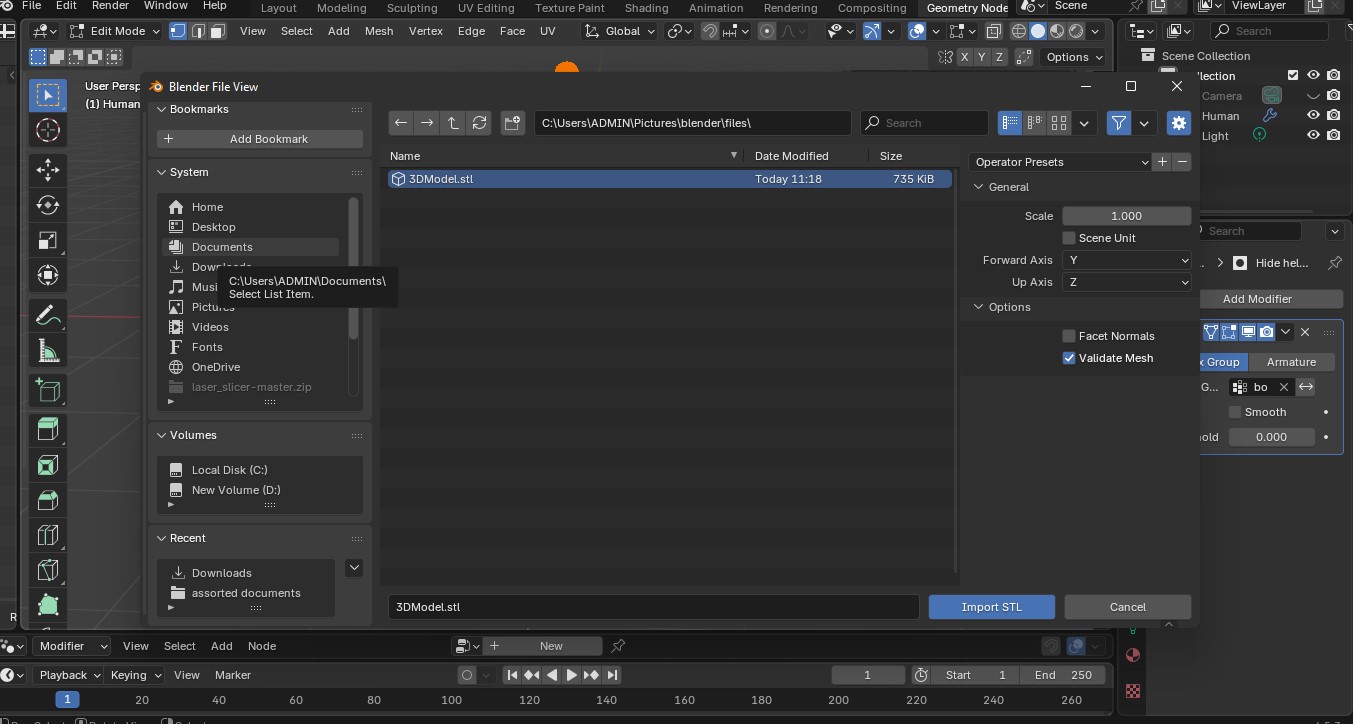Select the Move tool in left toolbar
Viewport: 1353px width, 724px height.
point(47,170)
